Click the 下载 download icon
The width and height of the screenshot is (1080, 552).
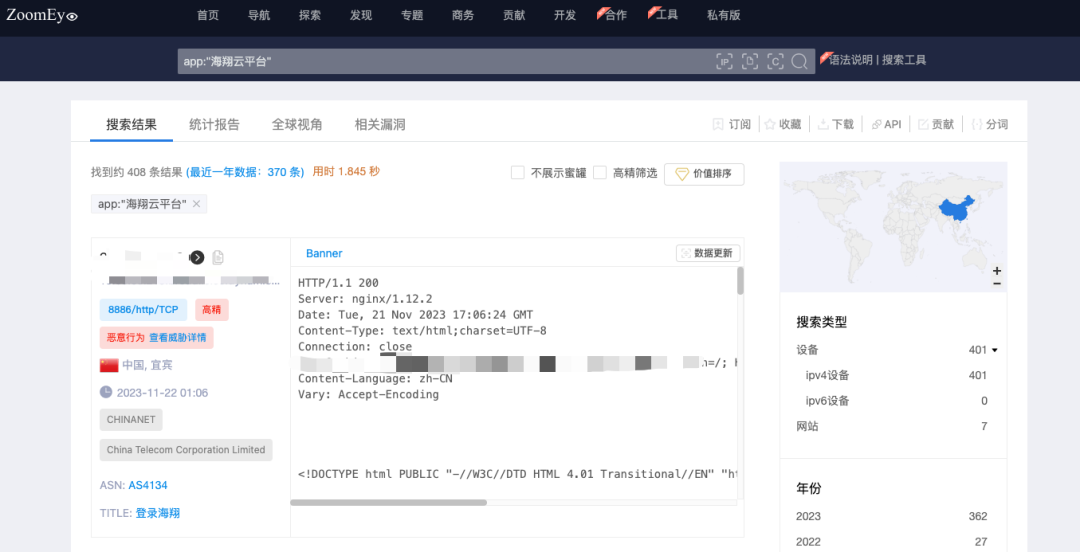(822, 124)
